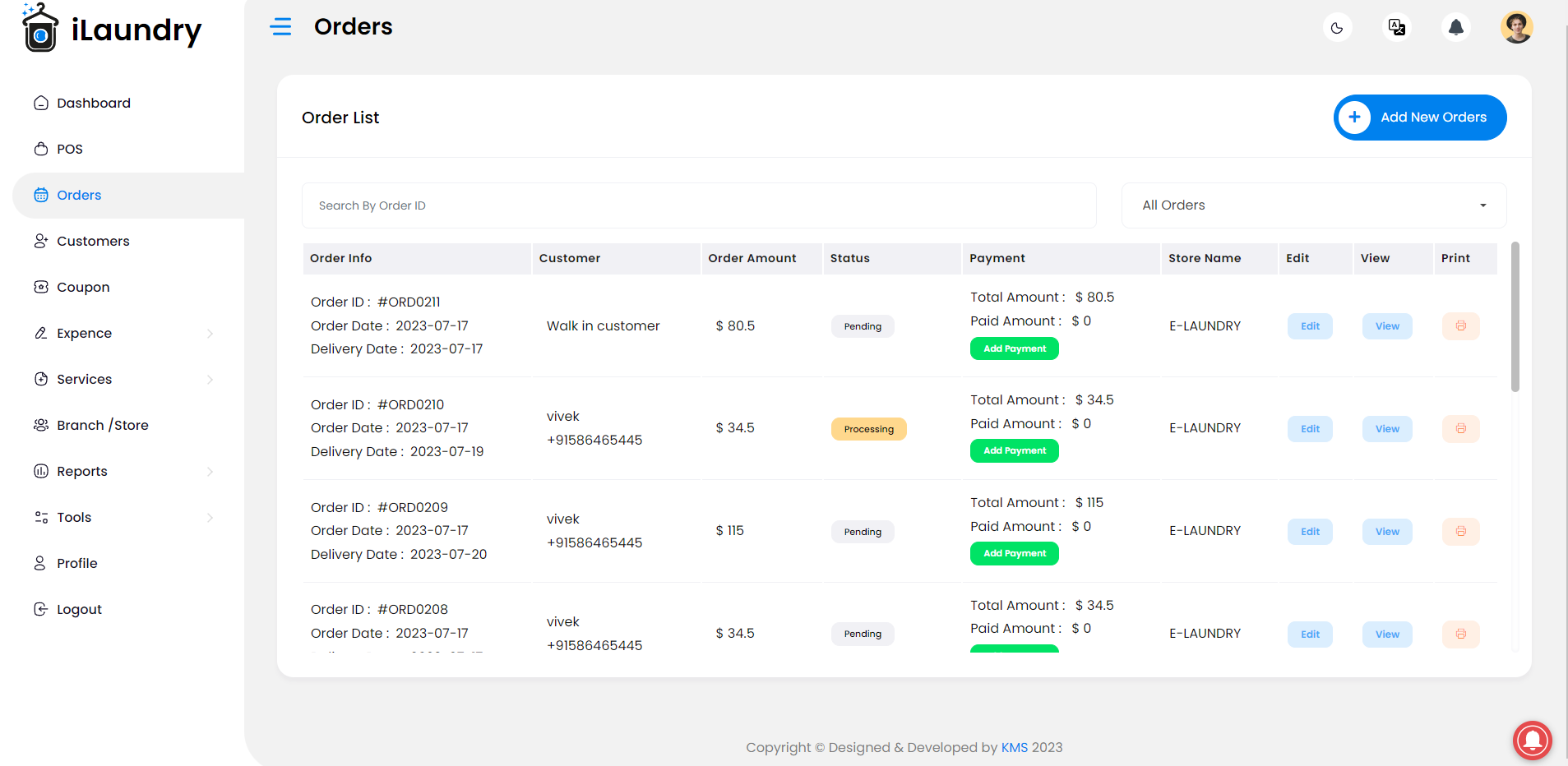
Task: Expand the Tools submenu
Action: [123, 517]
